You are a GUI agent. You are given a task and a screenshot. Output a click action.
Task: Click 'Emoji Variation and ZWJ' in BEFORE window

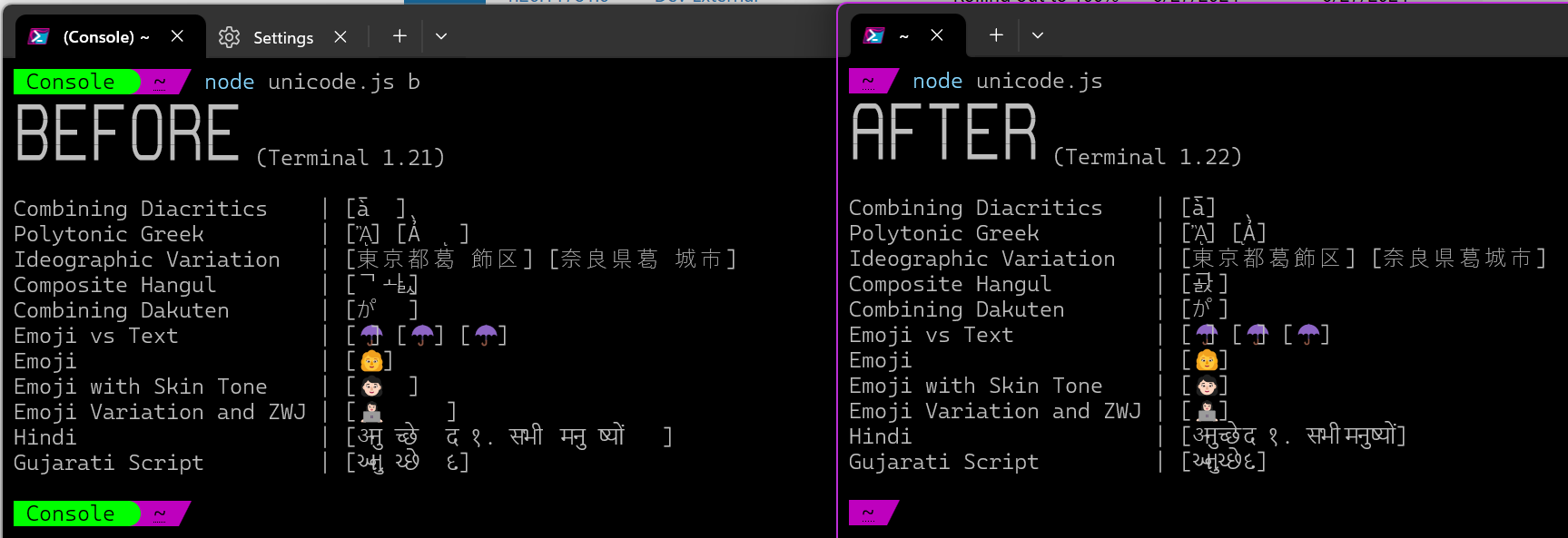point(160,412)
